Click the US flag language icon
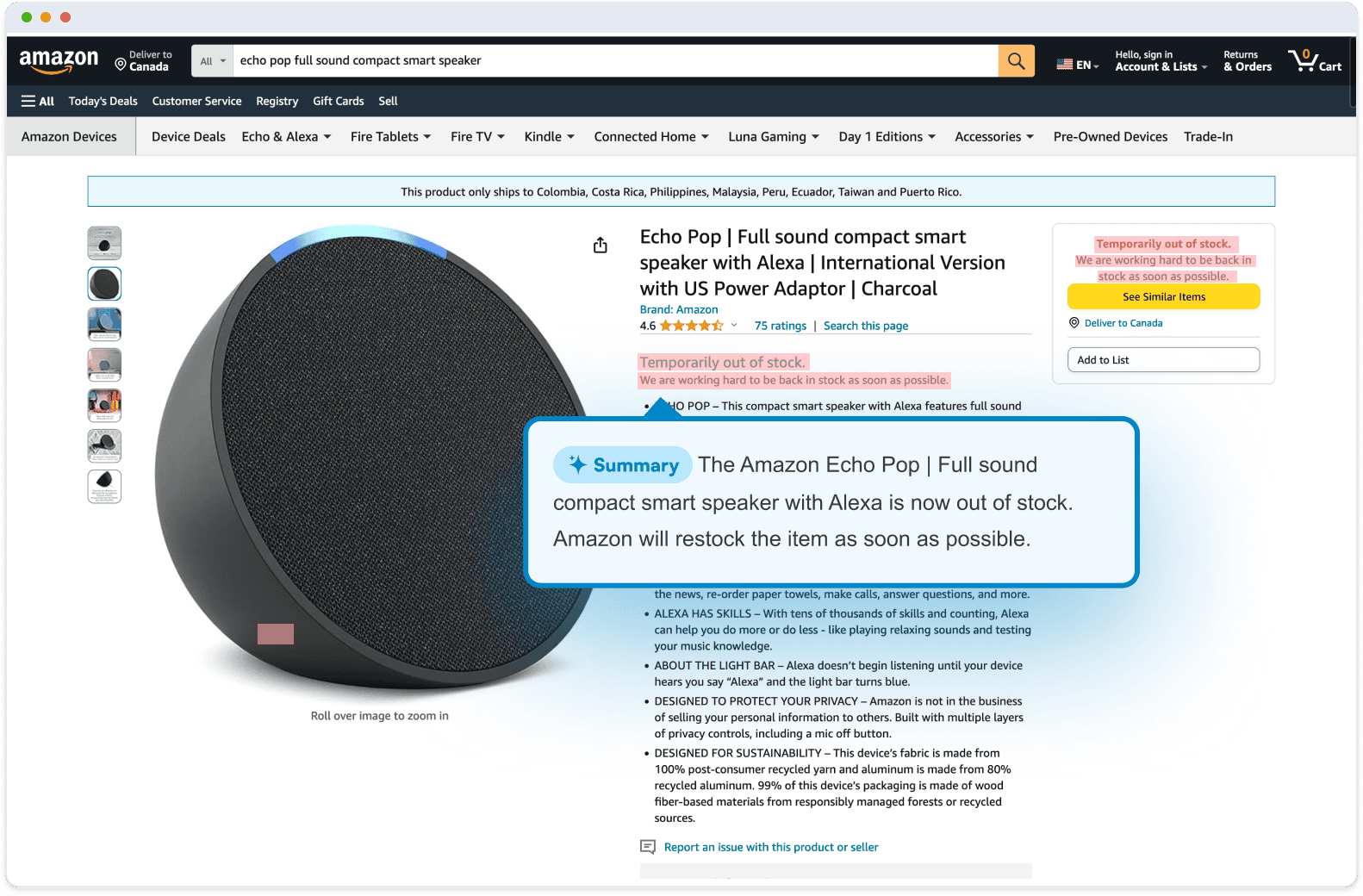The width and height of the screenshot is (1363, 896). pyautogui.click(x=1065, y=65)
